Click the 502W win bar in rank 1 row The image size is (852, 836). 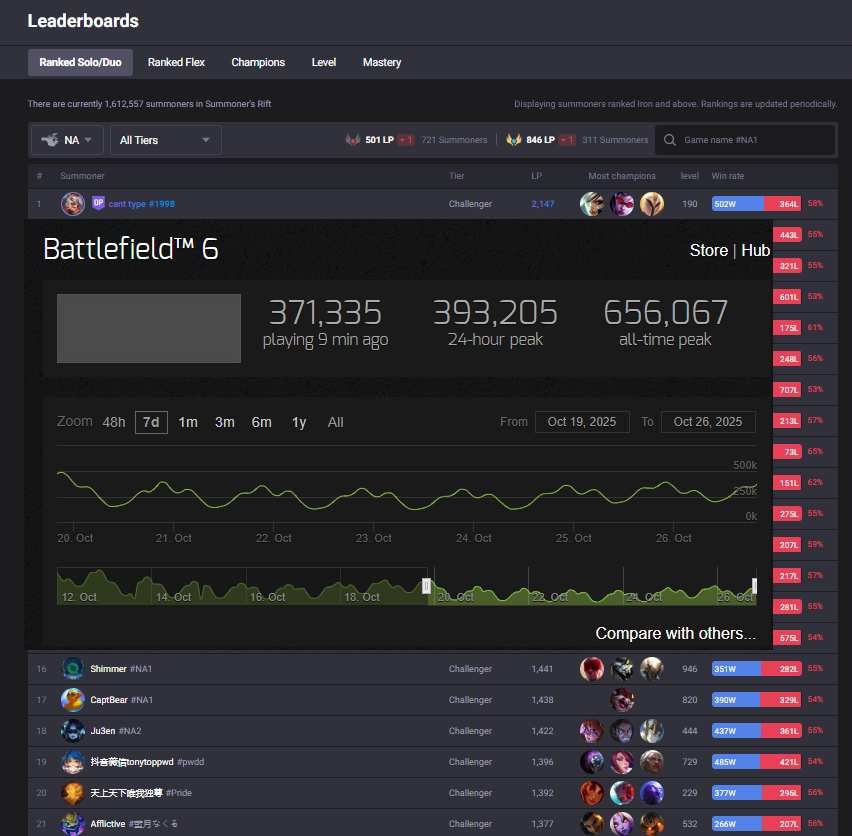(738, 204)
